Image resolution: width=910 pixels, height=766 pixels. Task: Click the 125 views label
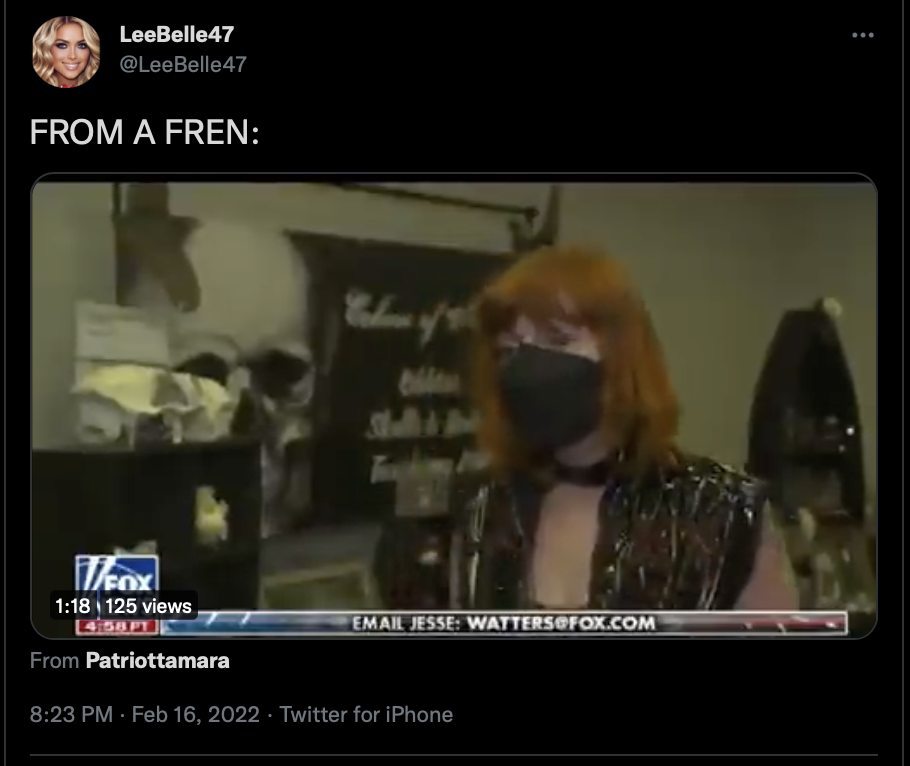tap(149, 606)
